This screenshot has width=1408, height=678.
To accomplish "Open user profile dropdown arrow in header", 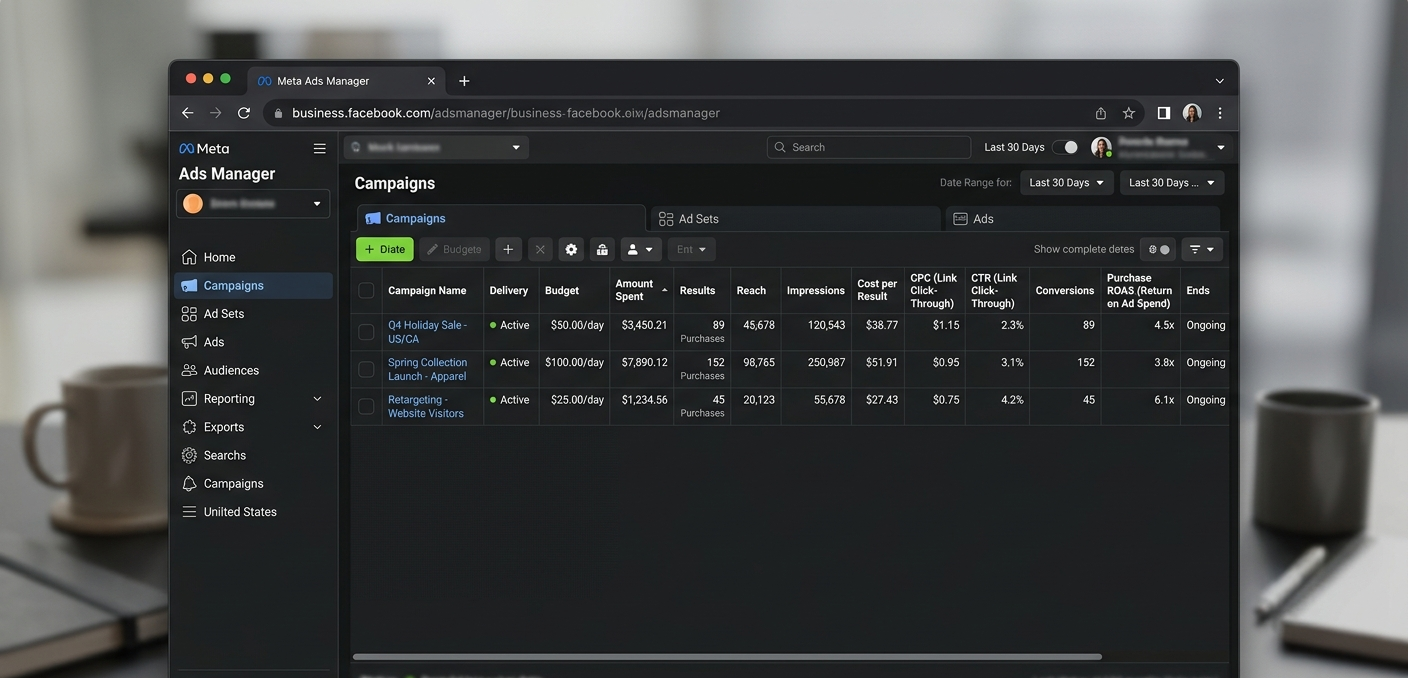I will 1220,147.
